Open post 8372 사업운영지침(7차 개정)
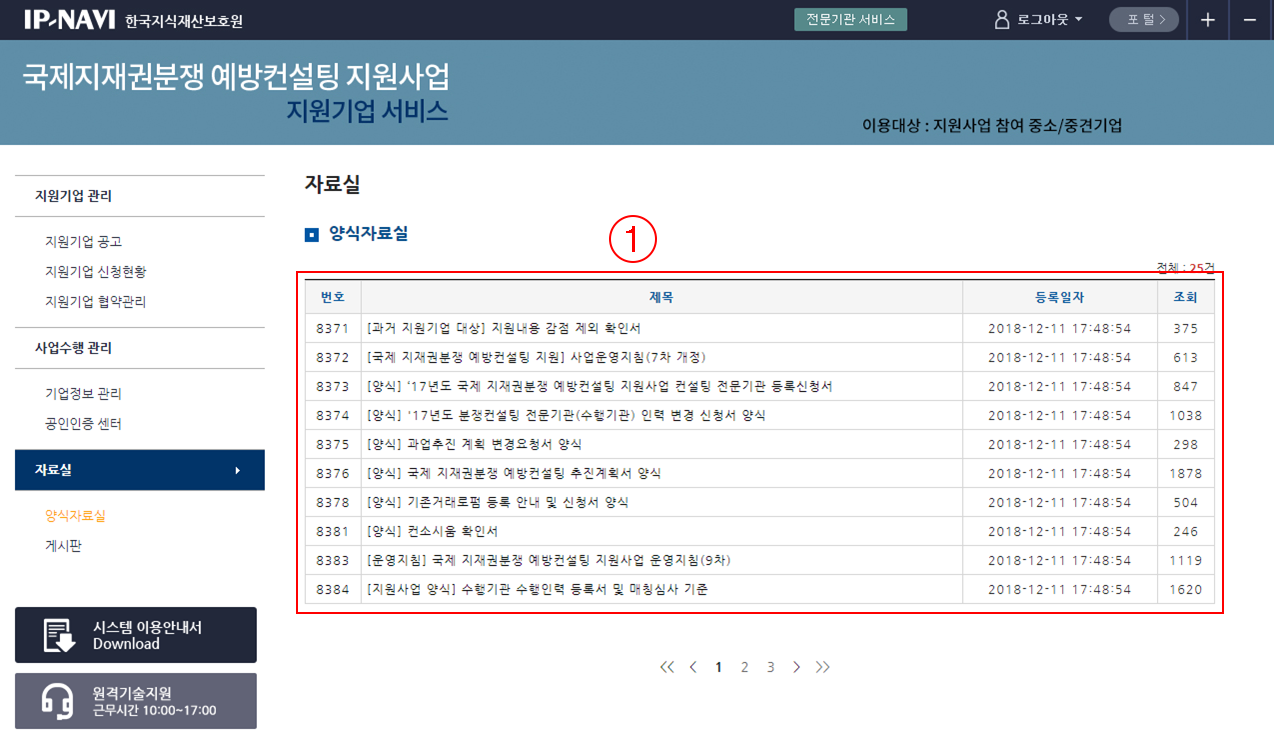Viewport: 1274px width, 741px height. tap(537, 357)
